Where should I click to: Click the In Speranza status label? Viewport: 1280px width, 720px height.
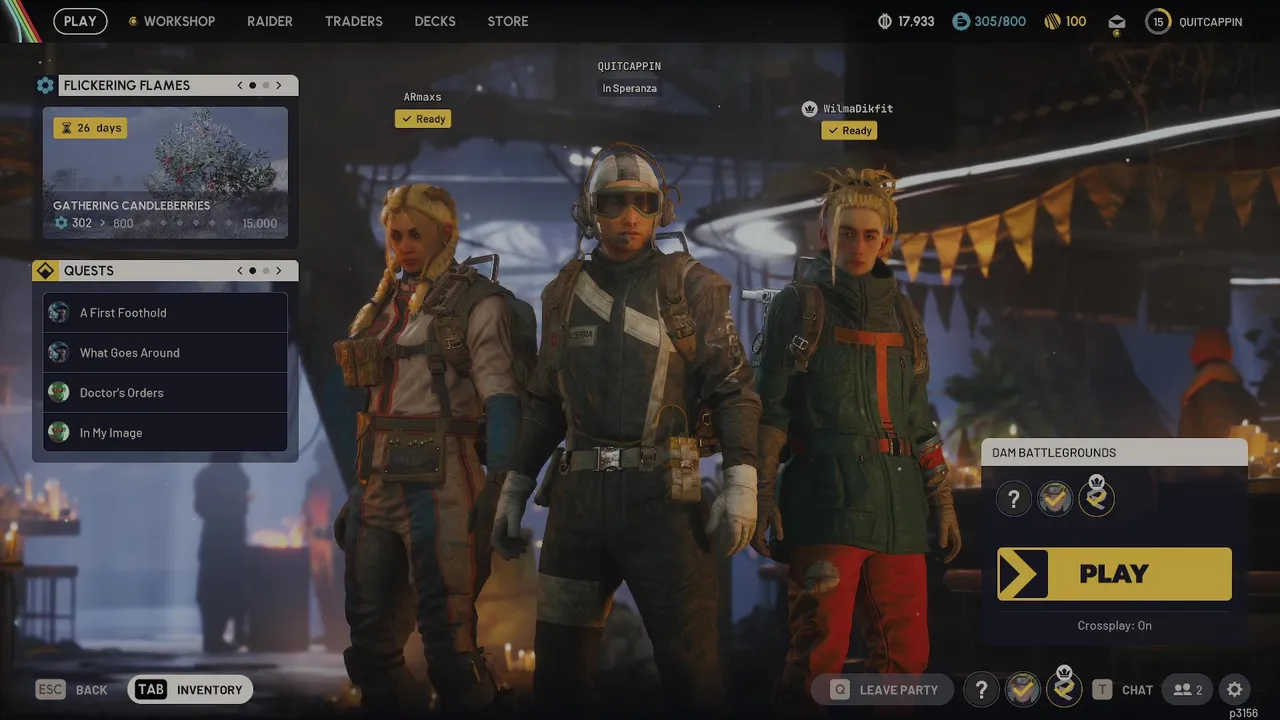coord(629,88)
